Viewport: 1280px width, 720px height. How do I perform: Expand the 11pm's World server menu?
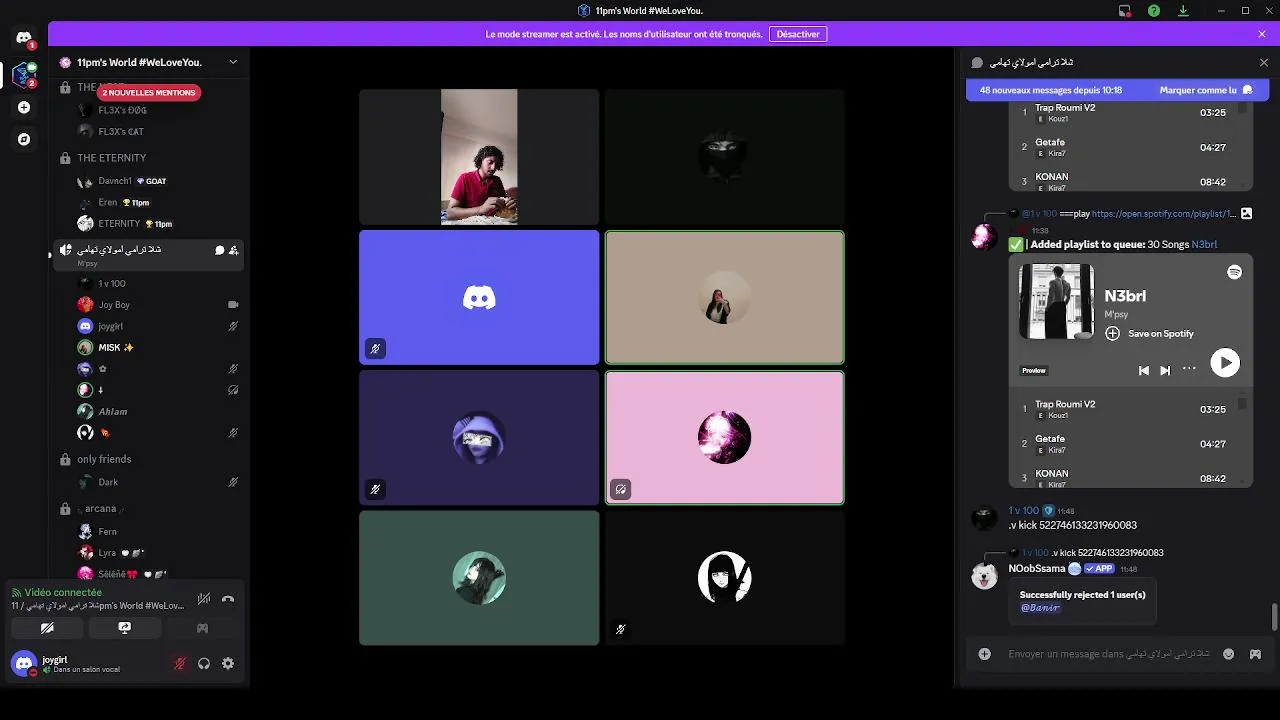233,62
